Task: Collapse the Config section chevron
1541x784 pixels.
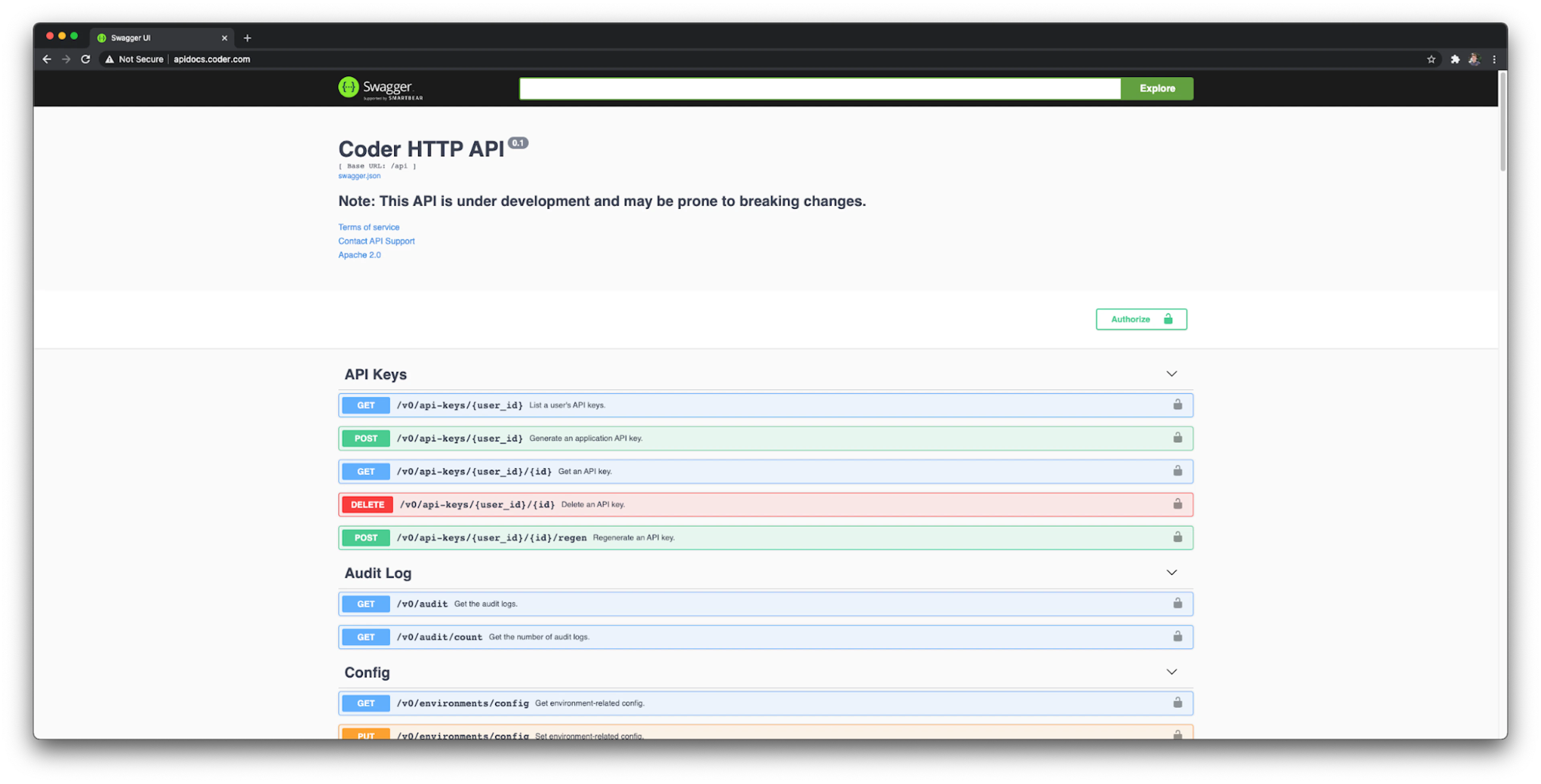Action: pyautogui.click(x=1171, y=672)
